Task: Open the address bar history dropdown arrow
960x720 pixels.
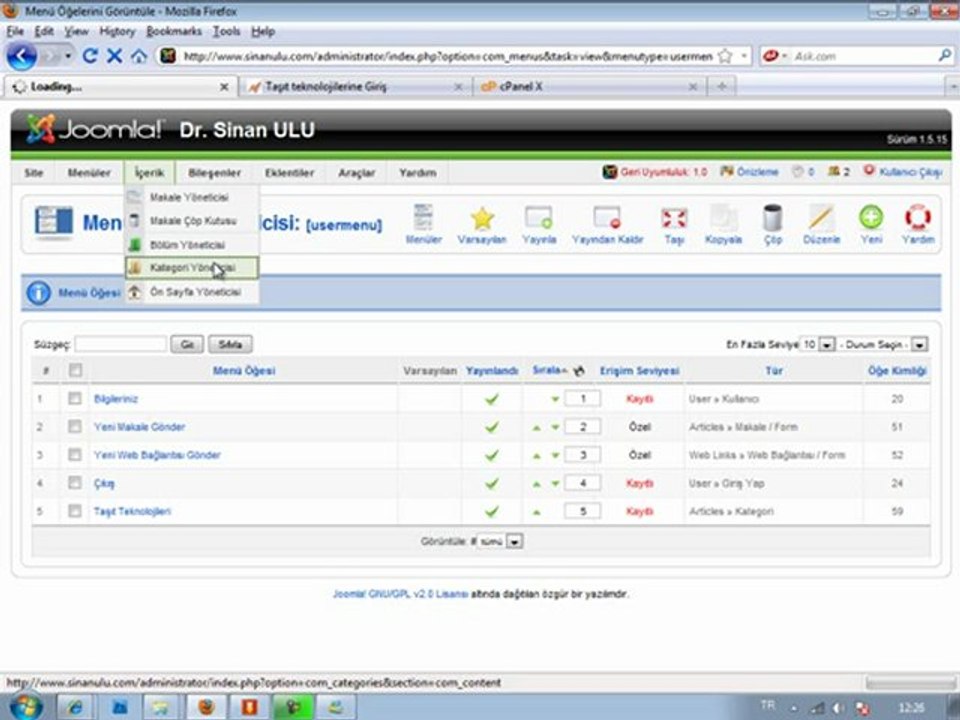Action: 744,56
